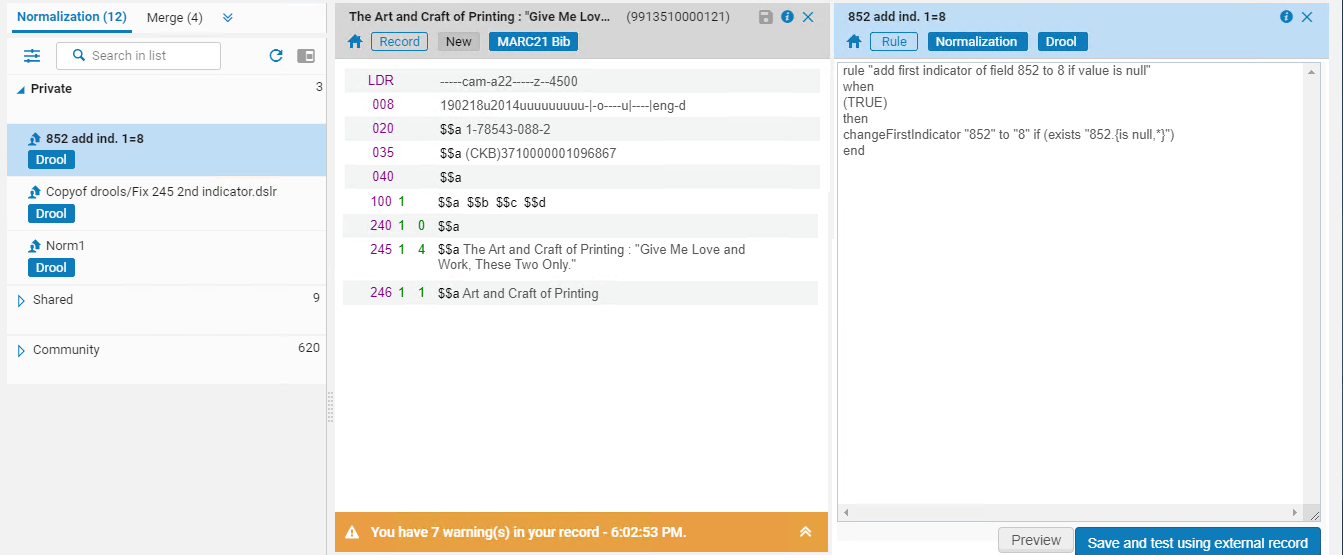The width and height of the screenshot is (1343, 555).
Task: Close the 852 add ind. rule panel
Action: [x=1307, y=17]
